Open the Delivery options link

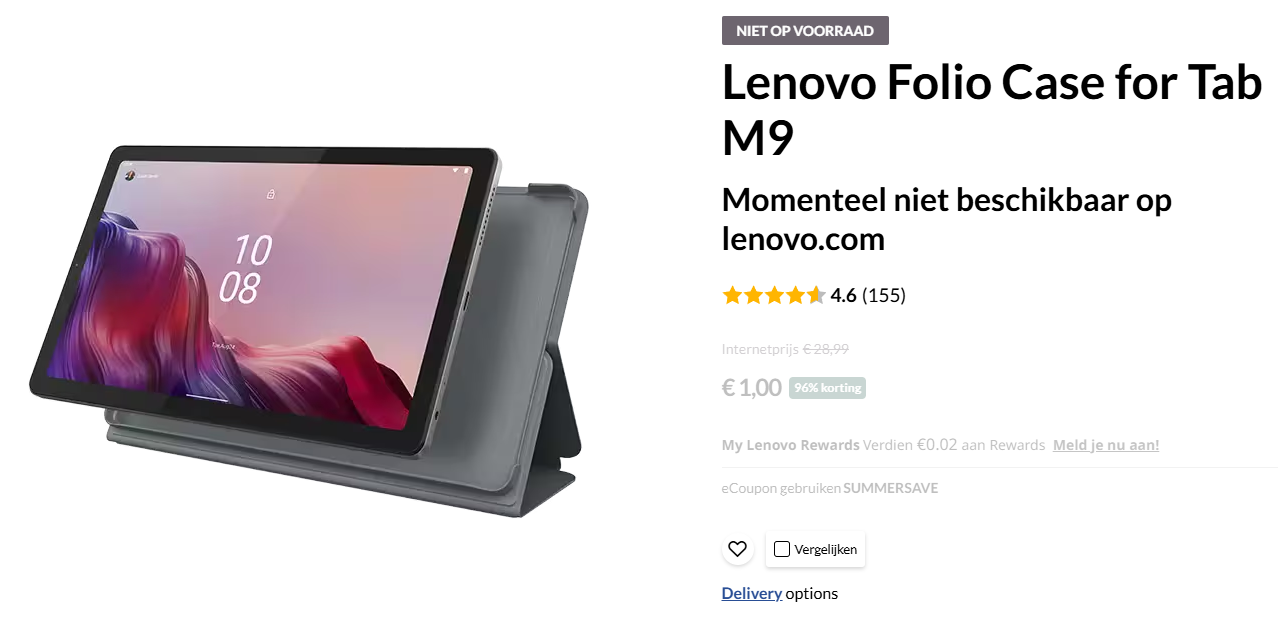(x=752, y=593)
